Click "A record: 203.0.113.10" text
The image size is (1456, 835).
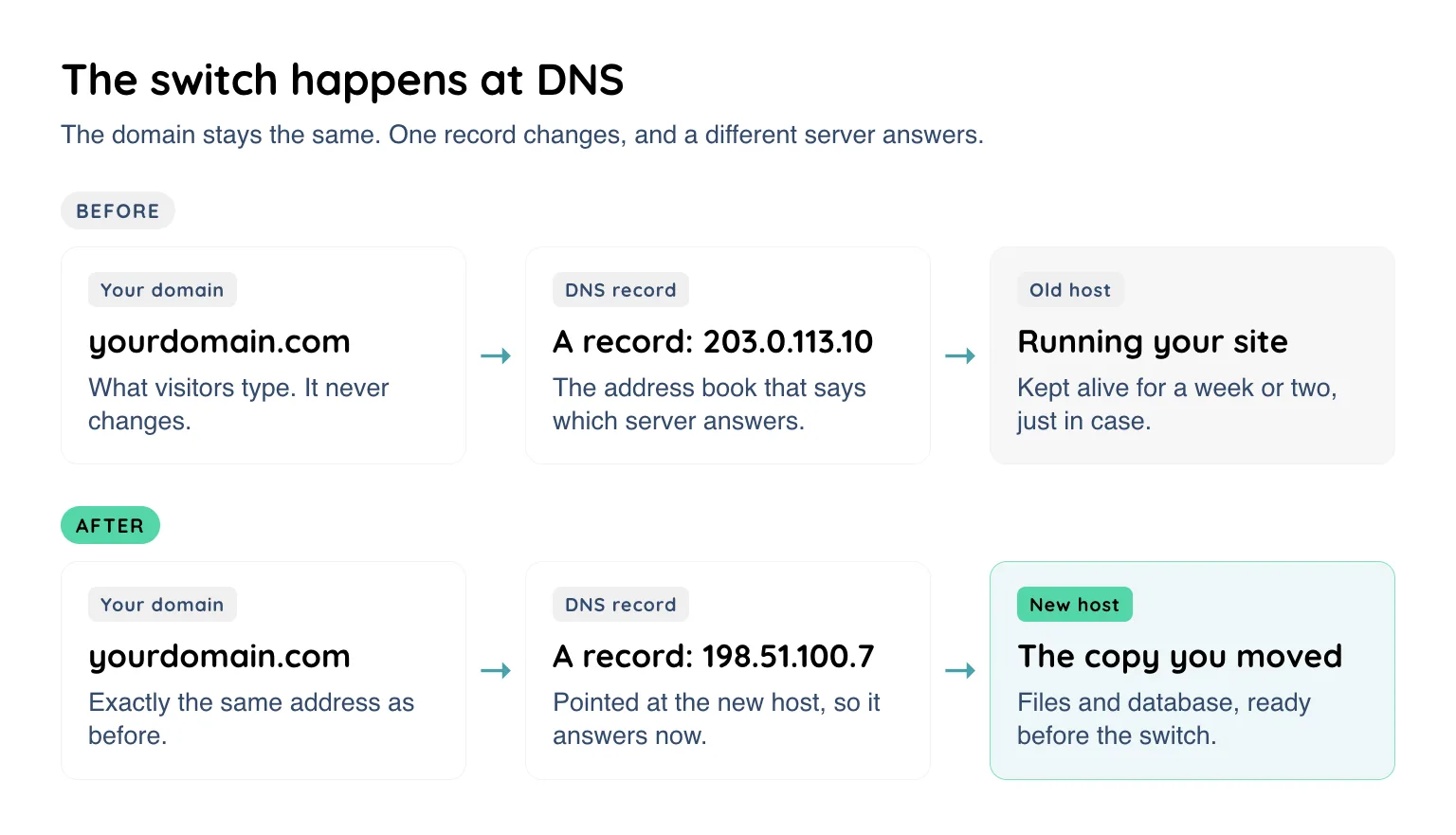tap(713, 341)
